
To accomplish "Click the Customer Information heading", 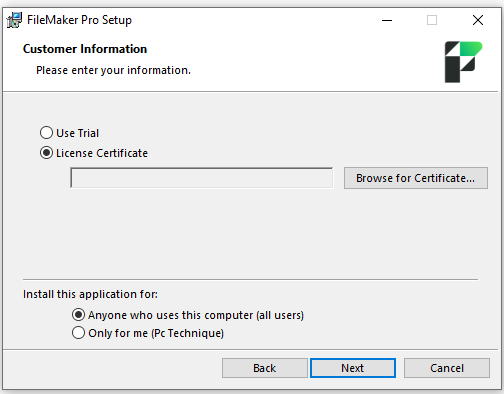I will click(85, 49).
